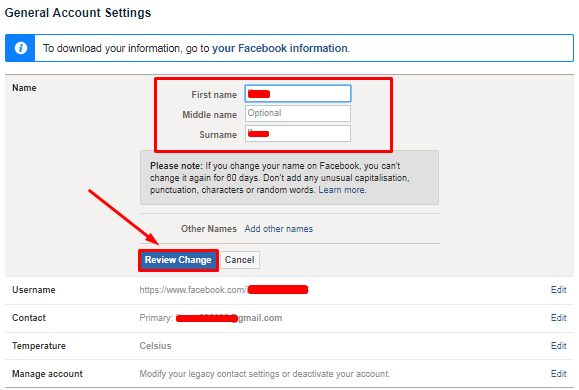Open the 'your Facebook information' link
This screenshot has height=390, width=579.
(280, 48)
